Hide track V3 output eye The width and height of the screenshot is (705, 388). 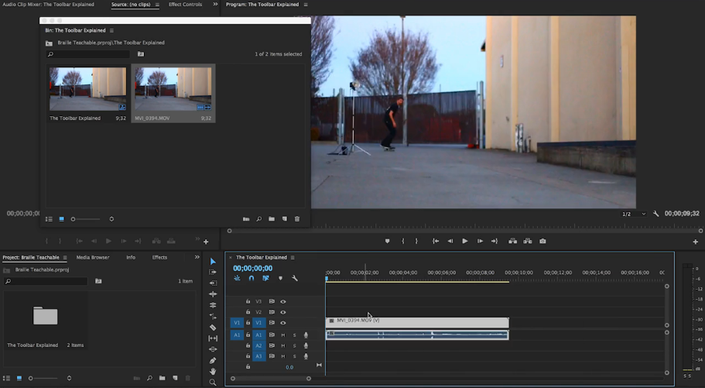283,302
